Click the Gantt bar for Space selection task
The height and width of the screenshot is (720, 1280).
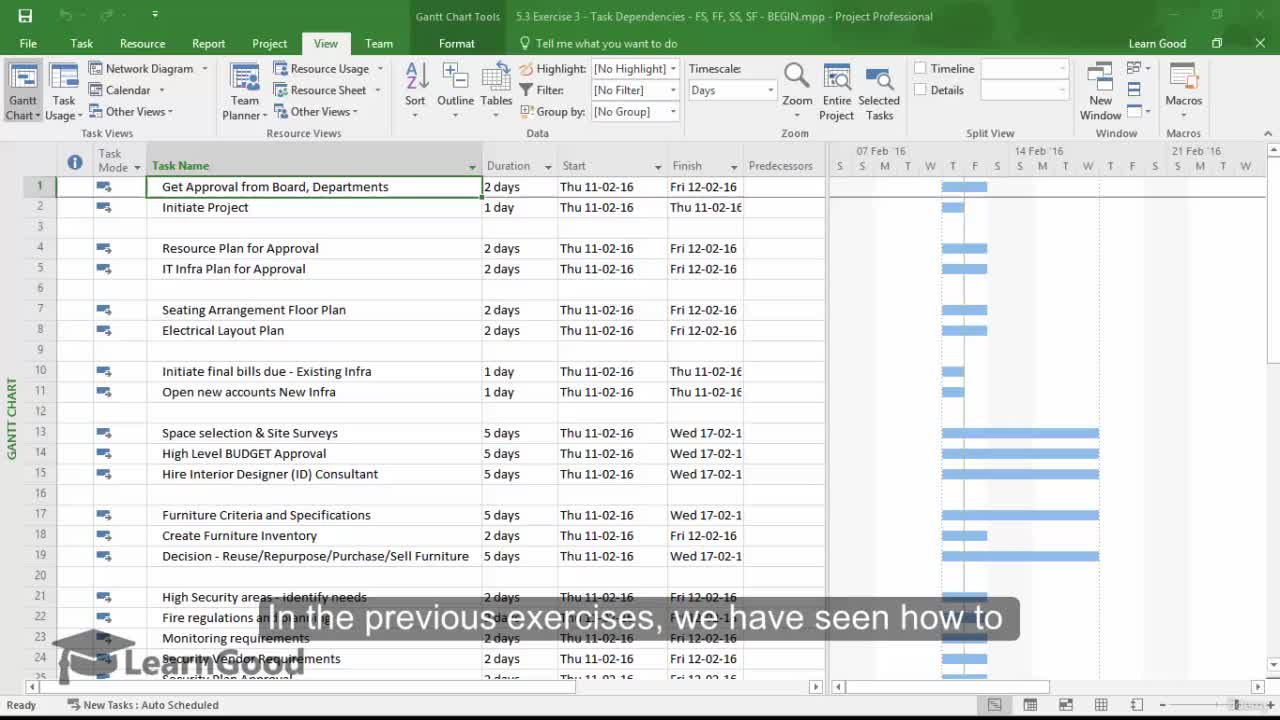coord(1020,433)
